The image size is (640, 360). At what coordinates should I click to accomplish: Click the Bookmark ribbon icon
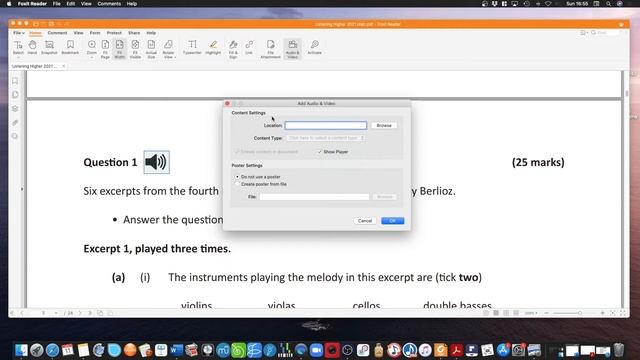tap(70, 47)
